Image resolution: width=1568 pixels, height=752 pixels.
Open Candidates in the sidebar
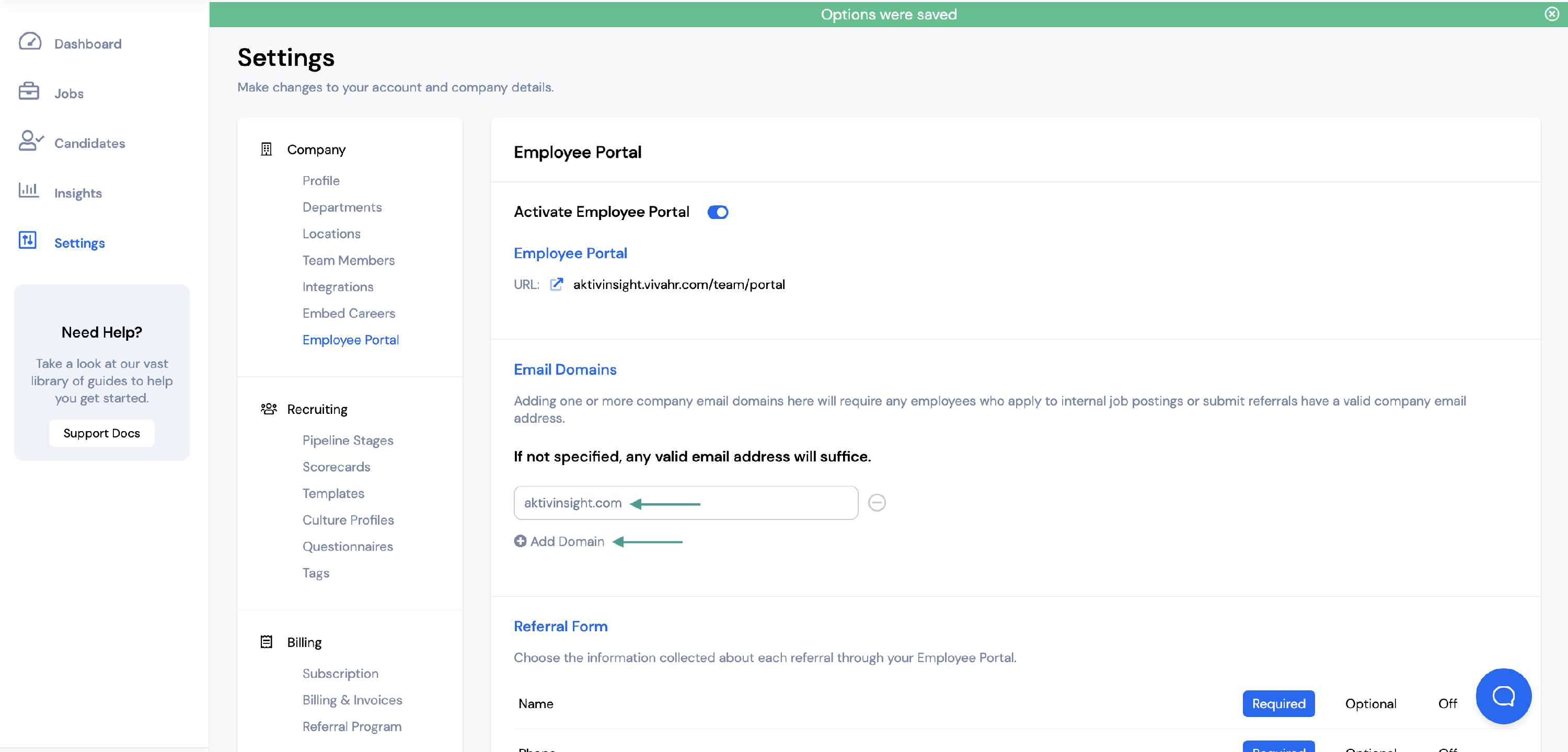click(89, 143)
